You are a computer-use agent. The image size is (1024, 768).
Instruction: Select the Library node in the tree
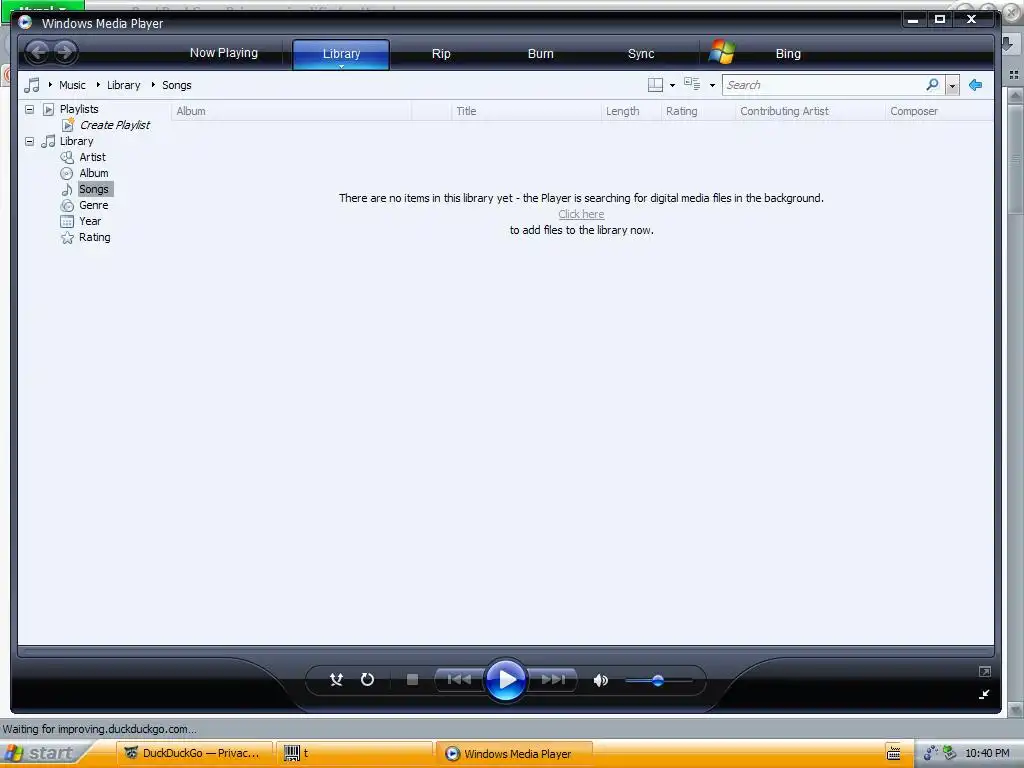76,141
